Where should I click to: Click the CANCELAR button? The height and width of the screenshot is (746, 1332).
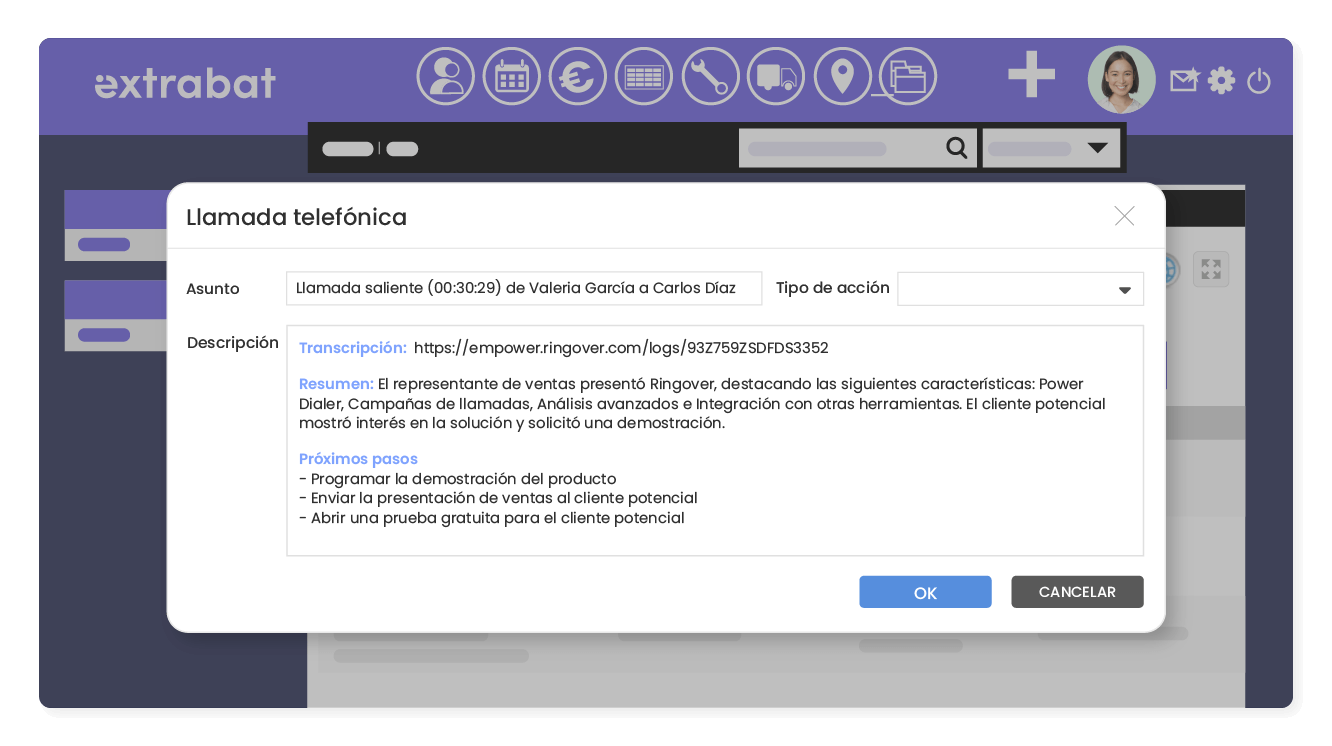1077,591
